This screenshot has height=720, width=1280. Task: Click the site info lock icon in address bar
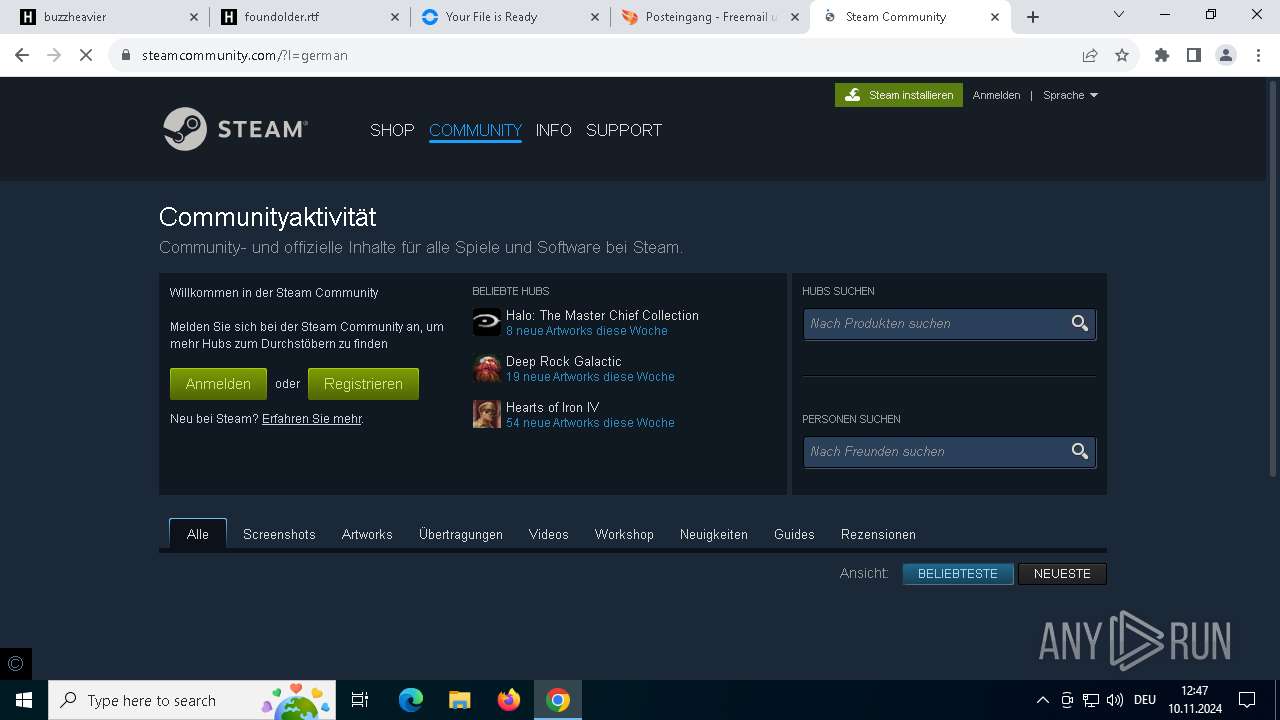pos(126,55)
